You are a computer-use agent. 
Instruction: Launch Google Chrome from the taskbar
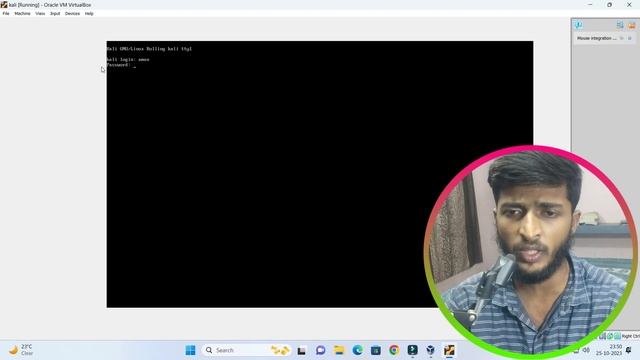click(394, 350)
